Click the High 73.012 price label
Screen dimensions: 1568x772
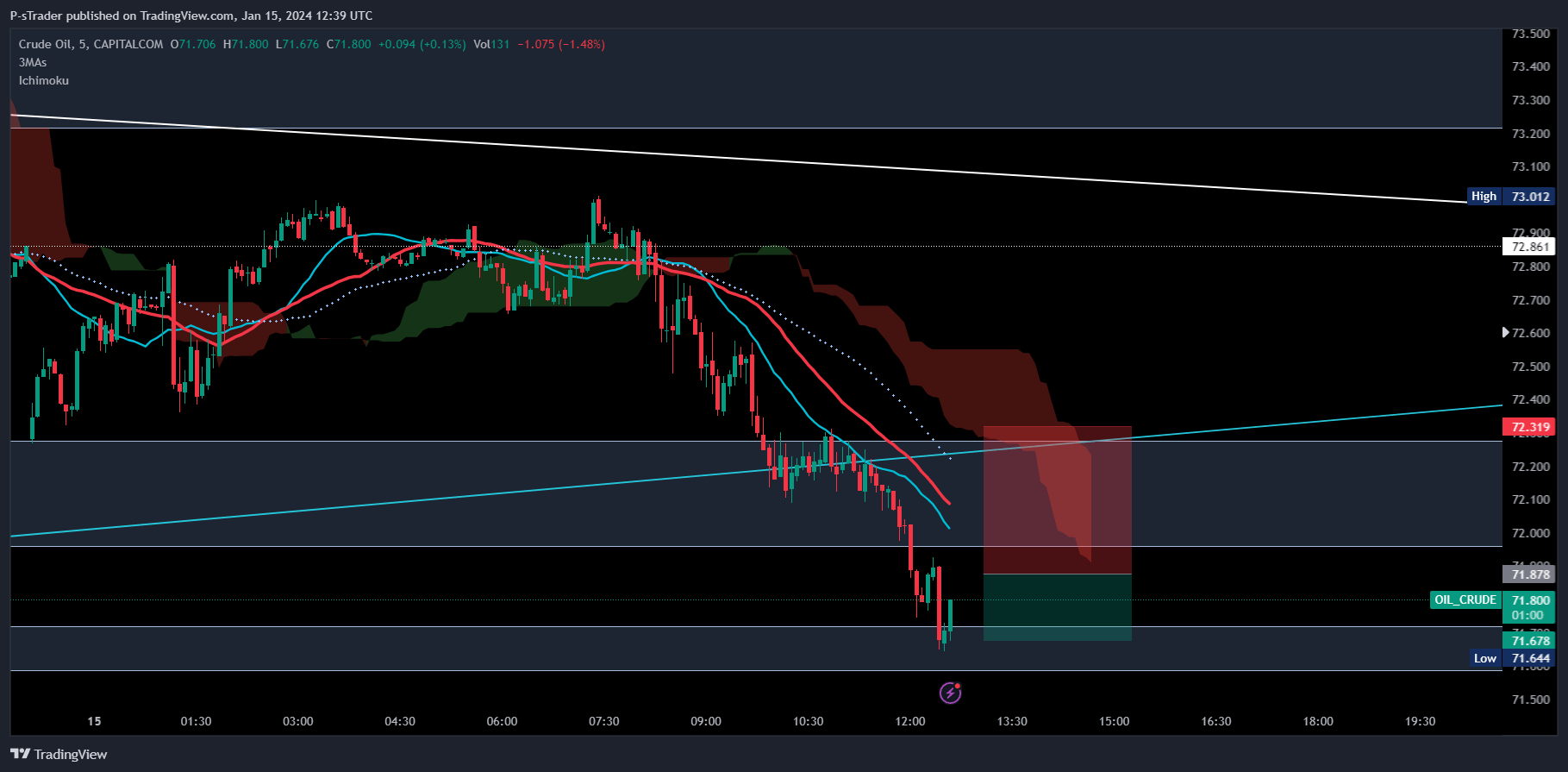tap(1511, 196)
